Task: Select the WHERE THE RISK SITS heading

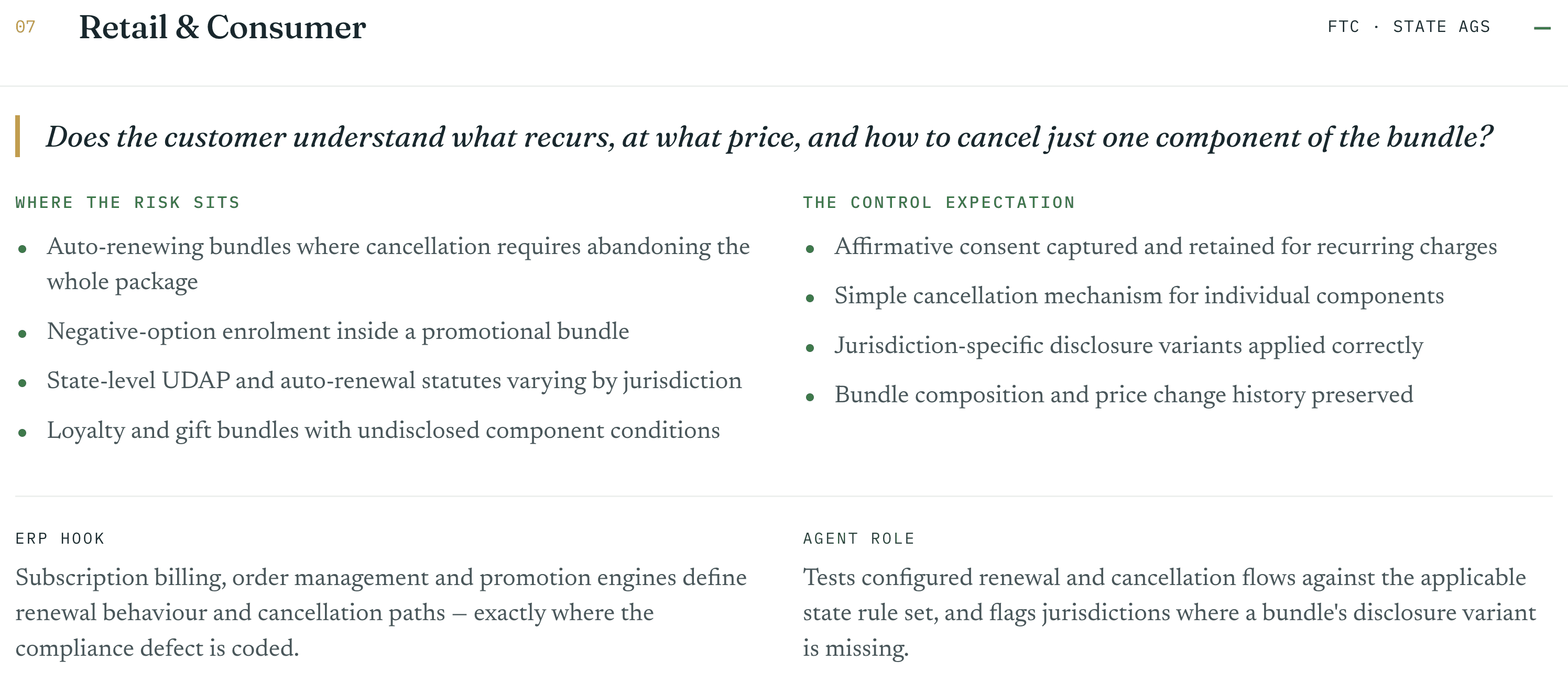Action: [x=128, y=203]
